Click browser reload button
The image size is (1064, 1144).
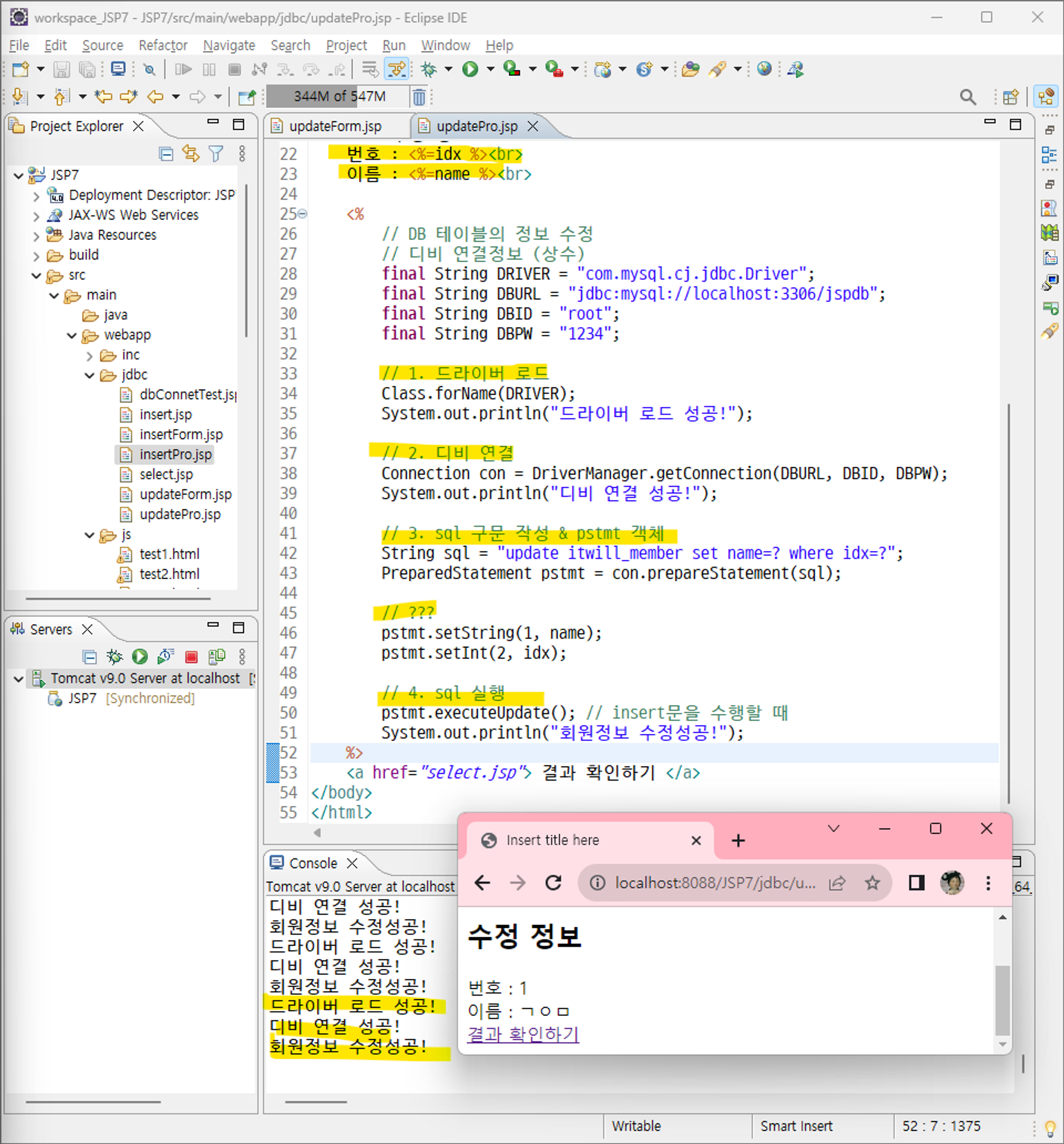click(553, 882)
